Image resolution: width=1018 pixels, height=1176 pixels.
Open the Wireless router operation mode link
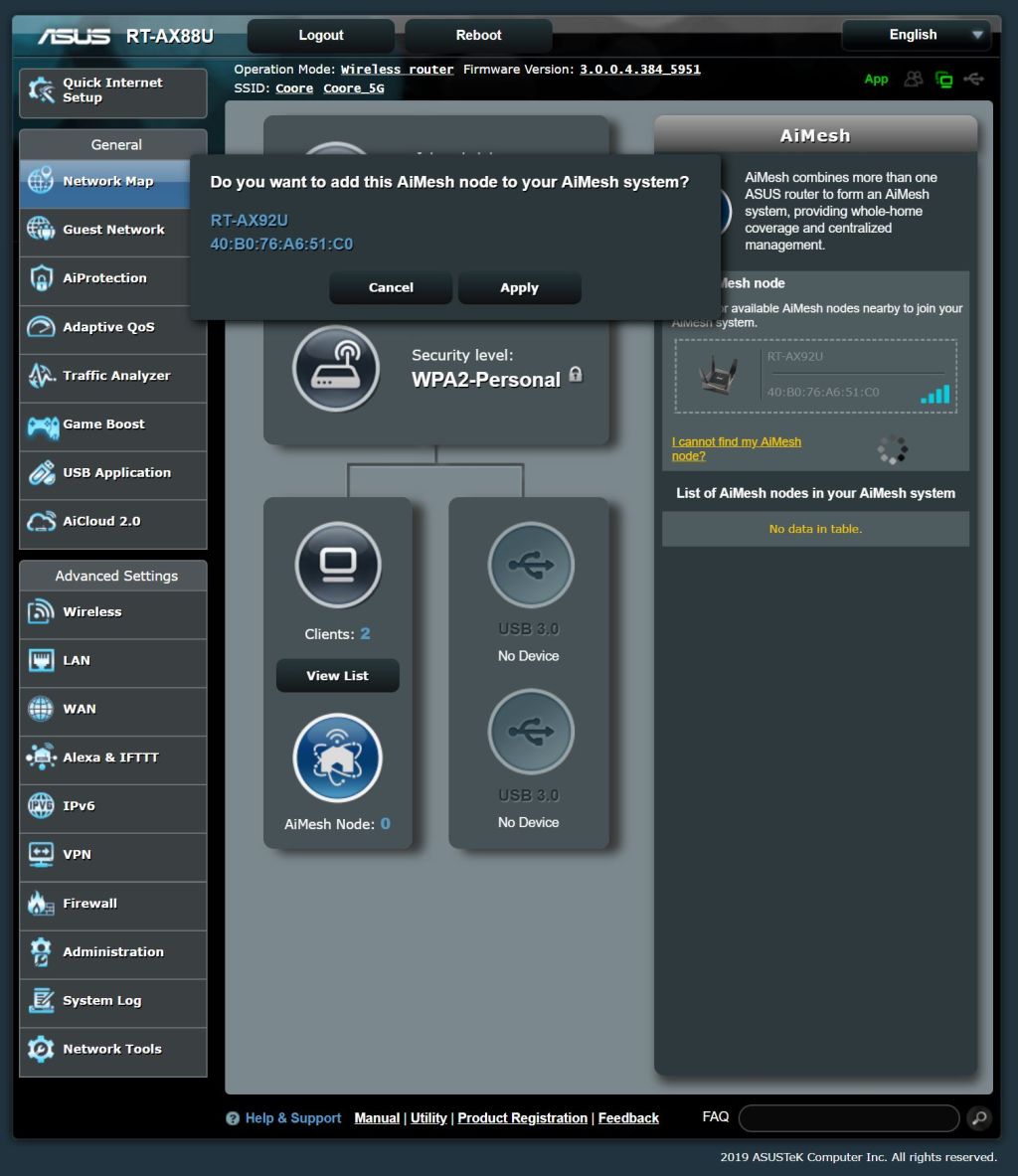(397, 69)
